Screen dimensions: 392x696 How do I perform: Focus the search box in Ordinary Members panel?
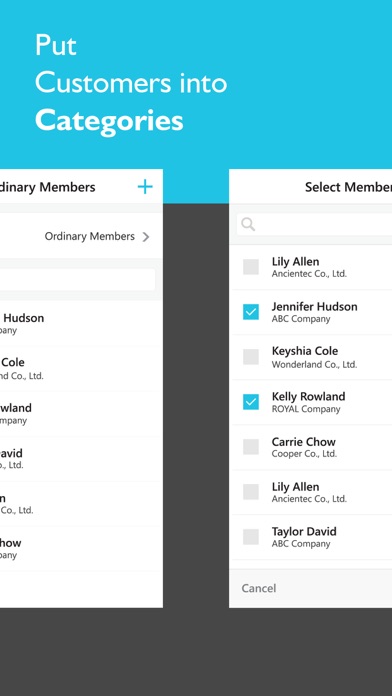point(77,280)
